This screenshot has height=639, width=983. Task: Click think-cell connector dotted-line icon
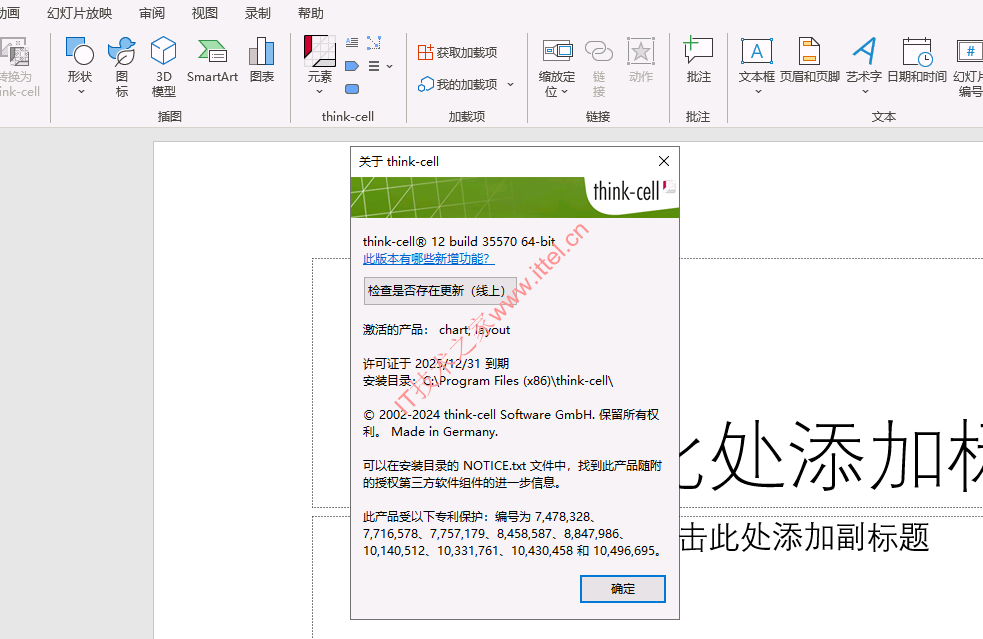click(x=374, y=43)
